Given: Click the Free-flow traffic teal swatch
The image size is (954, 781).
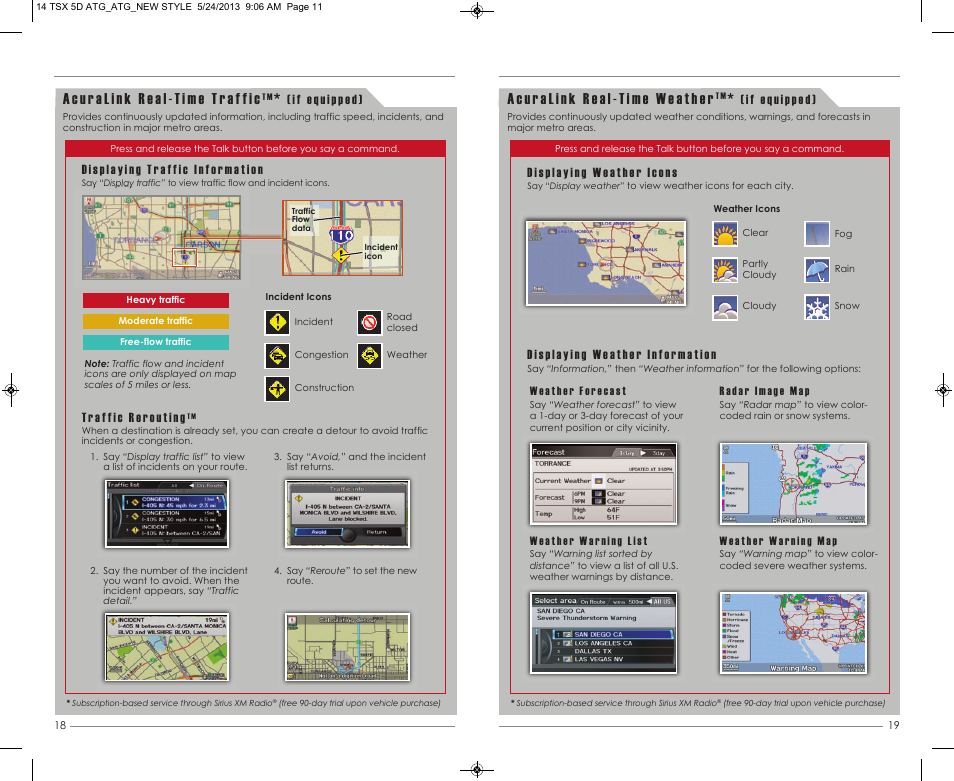Looking at the screenshot, I should click(156, 342).
